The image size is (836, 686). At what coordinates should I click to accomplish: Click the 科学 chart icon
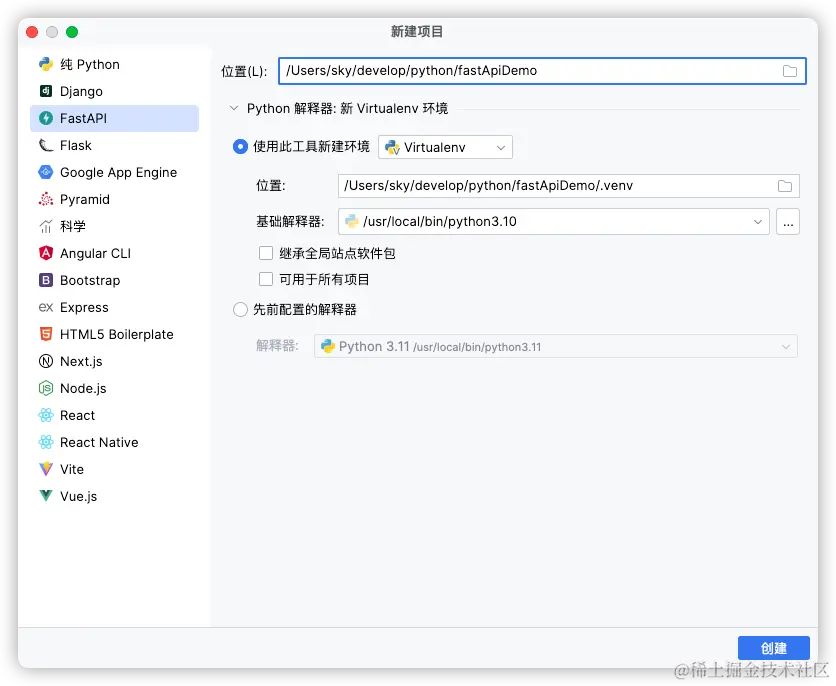[x=46, y=227]
